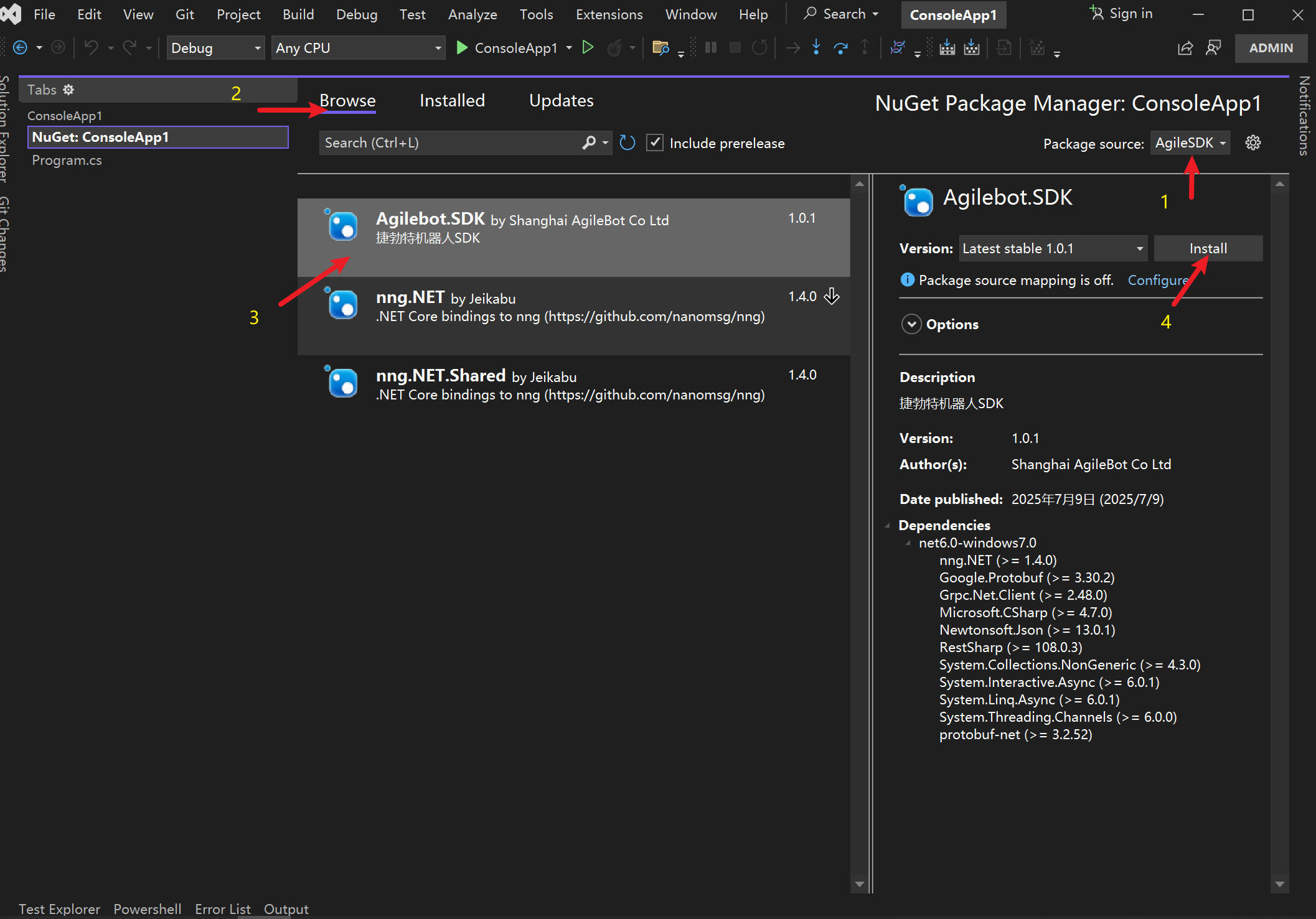This screenshot has height=919, width=1316.
Task: Refresh the package list
Action: coord(627,143)
